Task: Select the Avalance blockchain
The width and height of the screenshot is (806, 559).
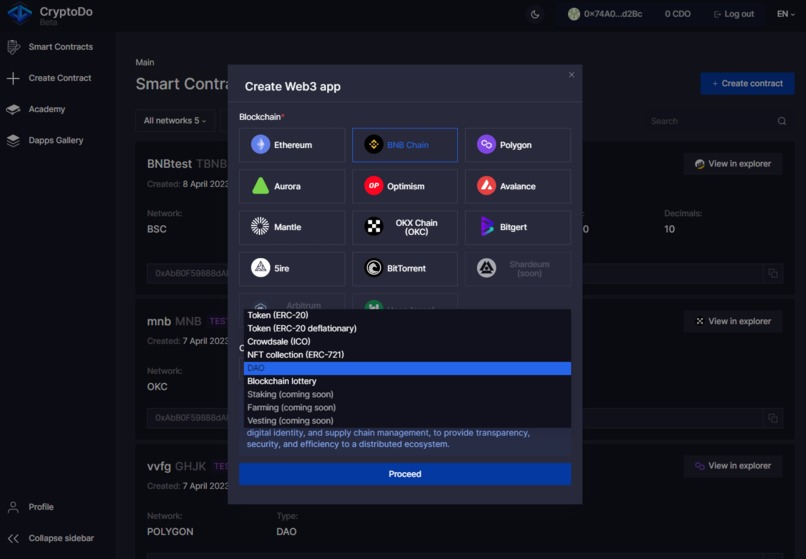Action: click(518, 186)
